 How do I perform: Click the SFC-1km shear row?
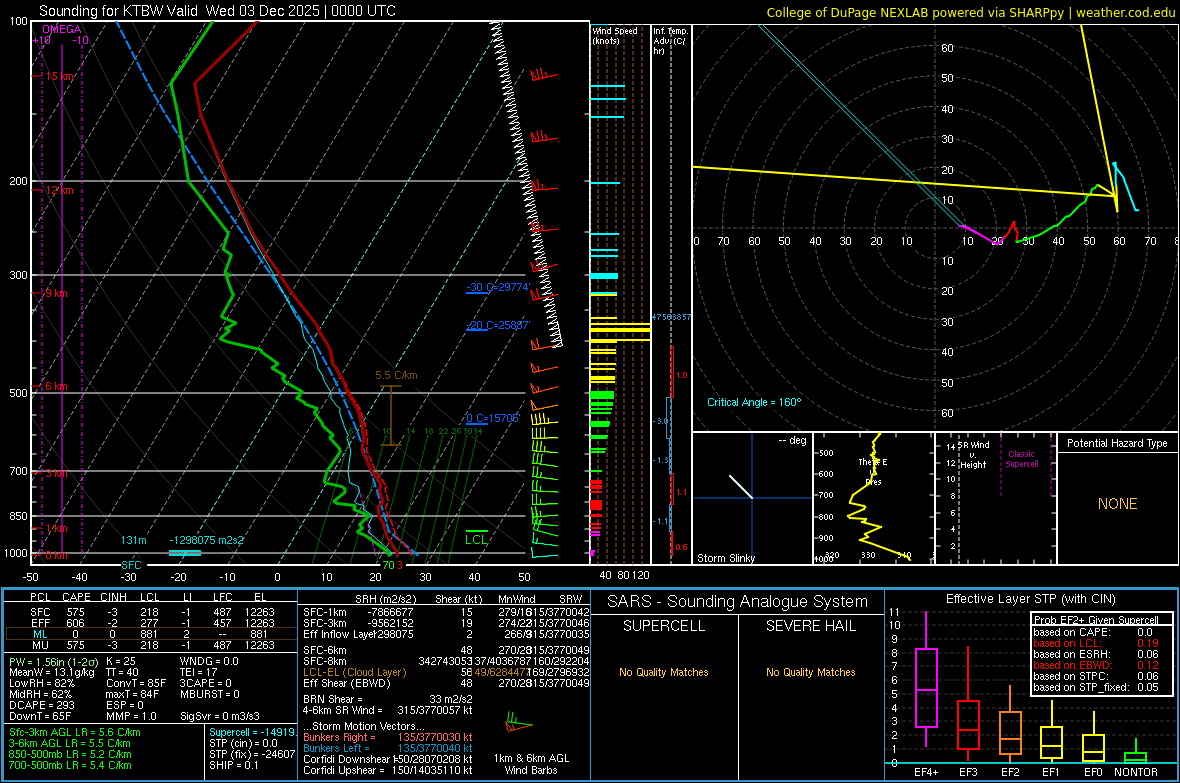[x=446, y=612]
